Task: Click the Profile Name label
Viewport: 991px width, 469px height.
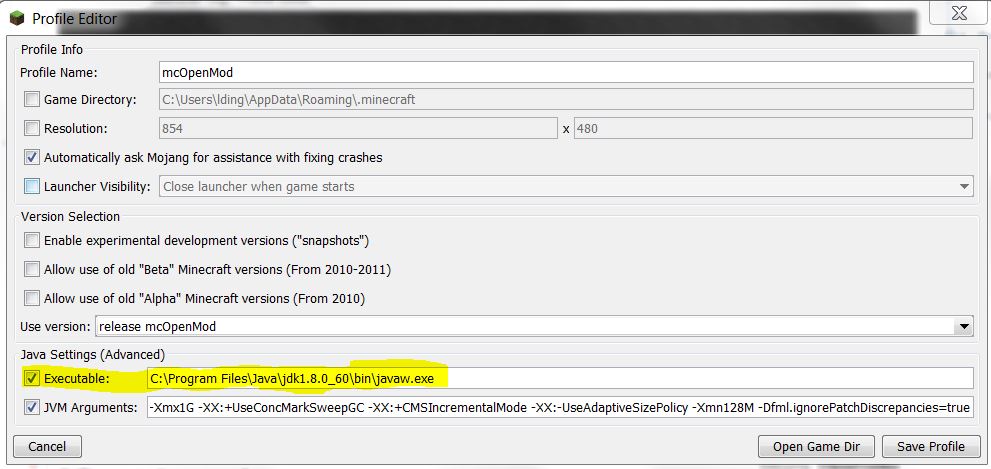Action: [x=59, y=73]
